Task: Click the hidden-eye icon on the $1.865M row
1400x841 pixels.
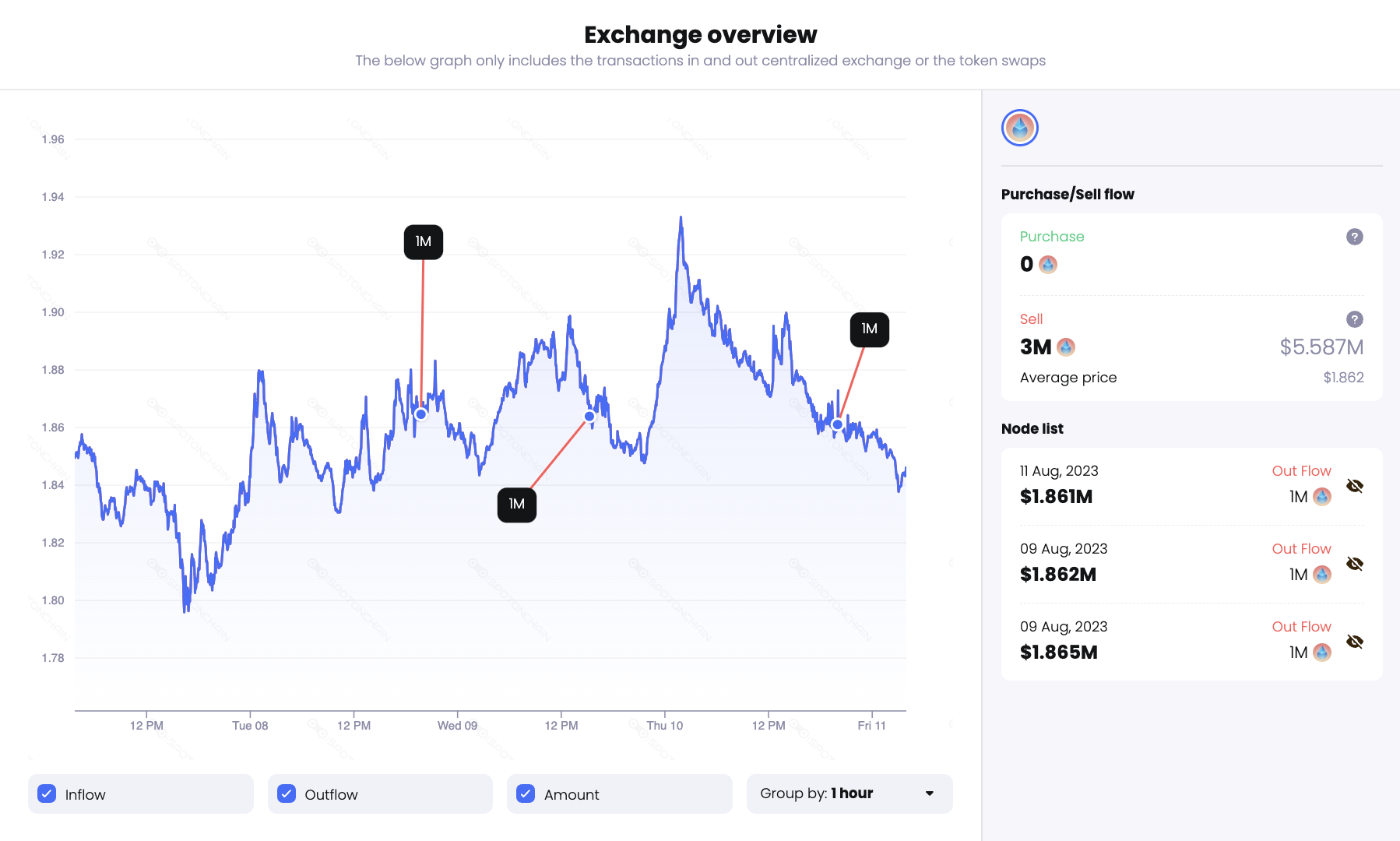Action: (x=1355, y=641)
